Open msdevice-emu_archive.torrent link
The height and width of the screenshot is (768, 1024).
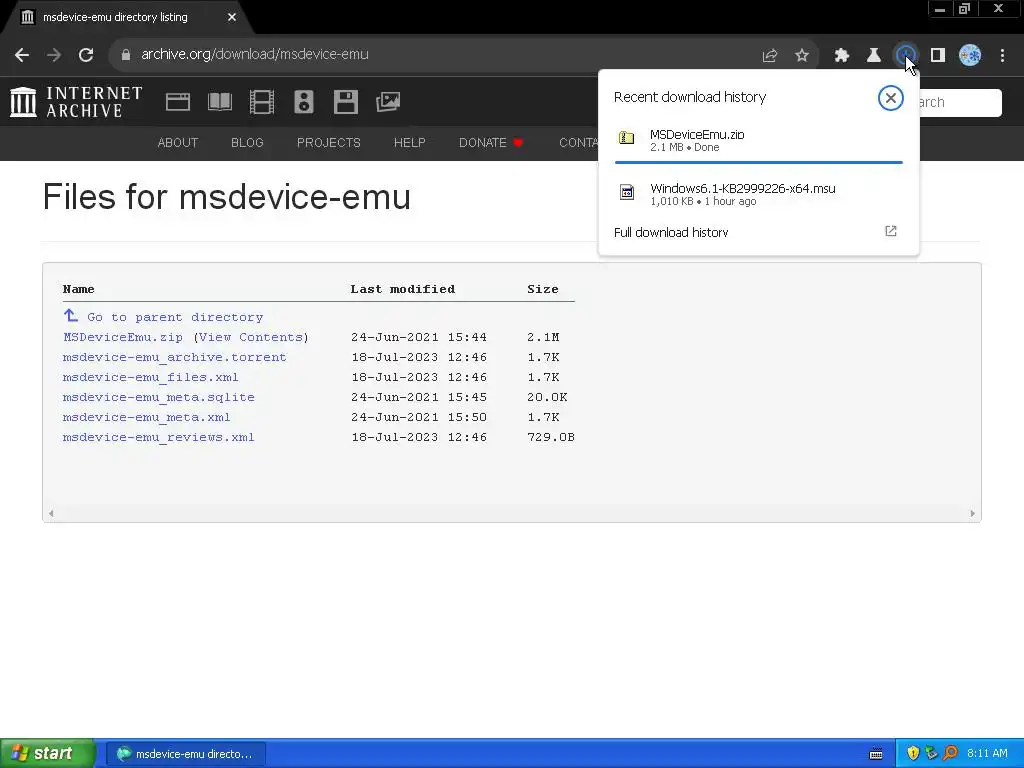tap(174, 357)
